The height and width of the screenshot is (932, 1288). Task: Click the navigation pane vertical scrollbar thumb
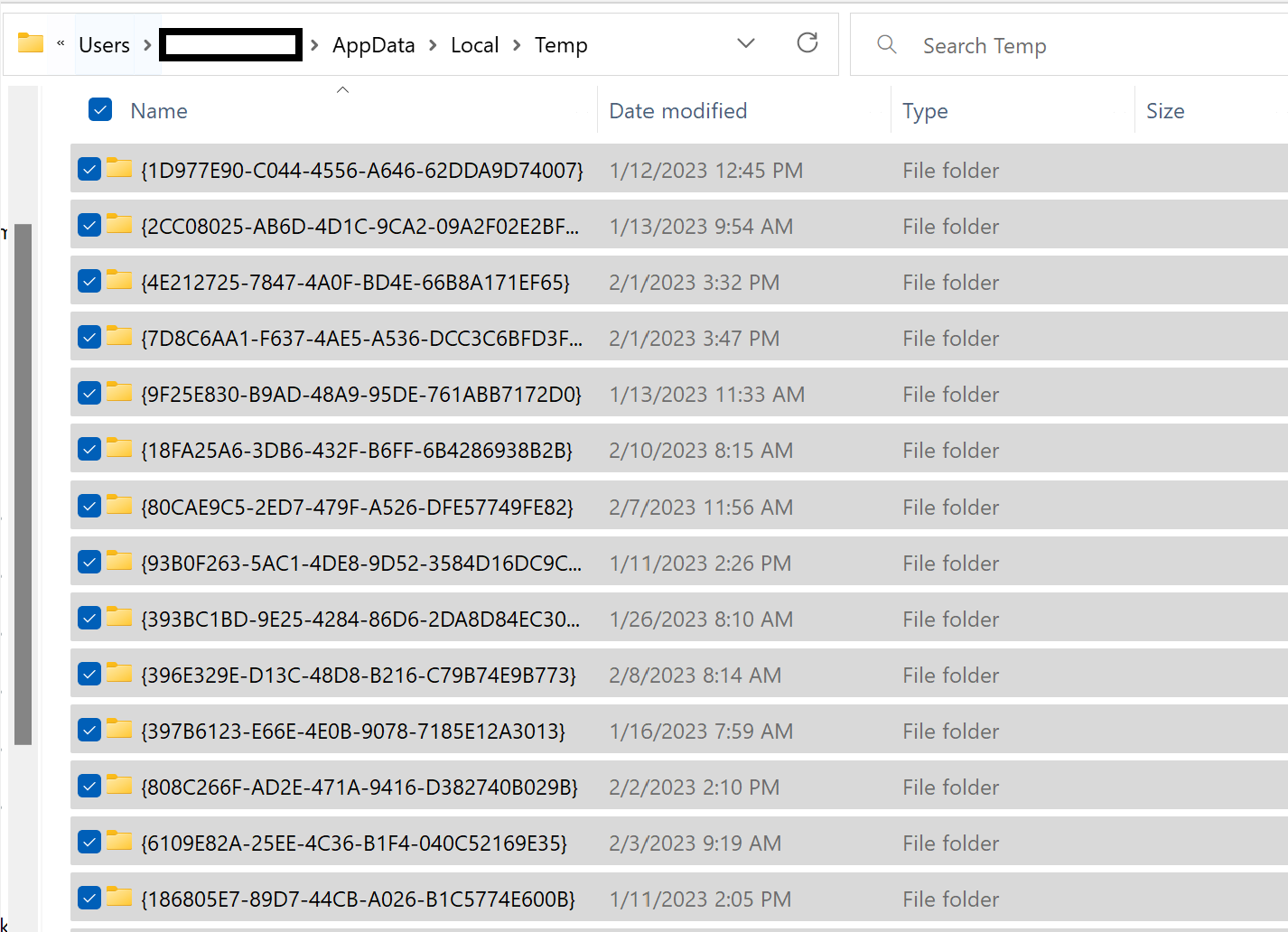pyautogui.click(x=23, y=484)
